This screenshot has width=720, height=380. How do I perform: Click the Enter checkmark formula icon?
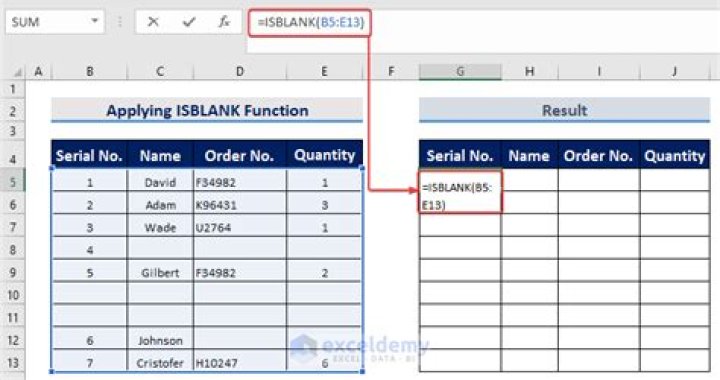(189, 22)
